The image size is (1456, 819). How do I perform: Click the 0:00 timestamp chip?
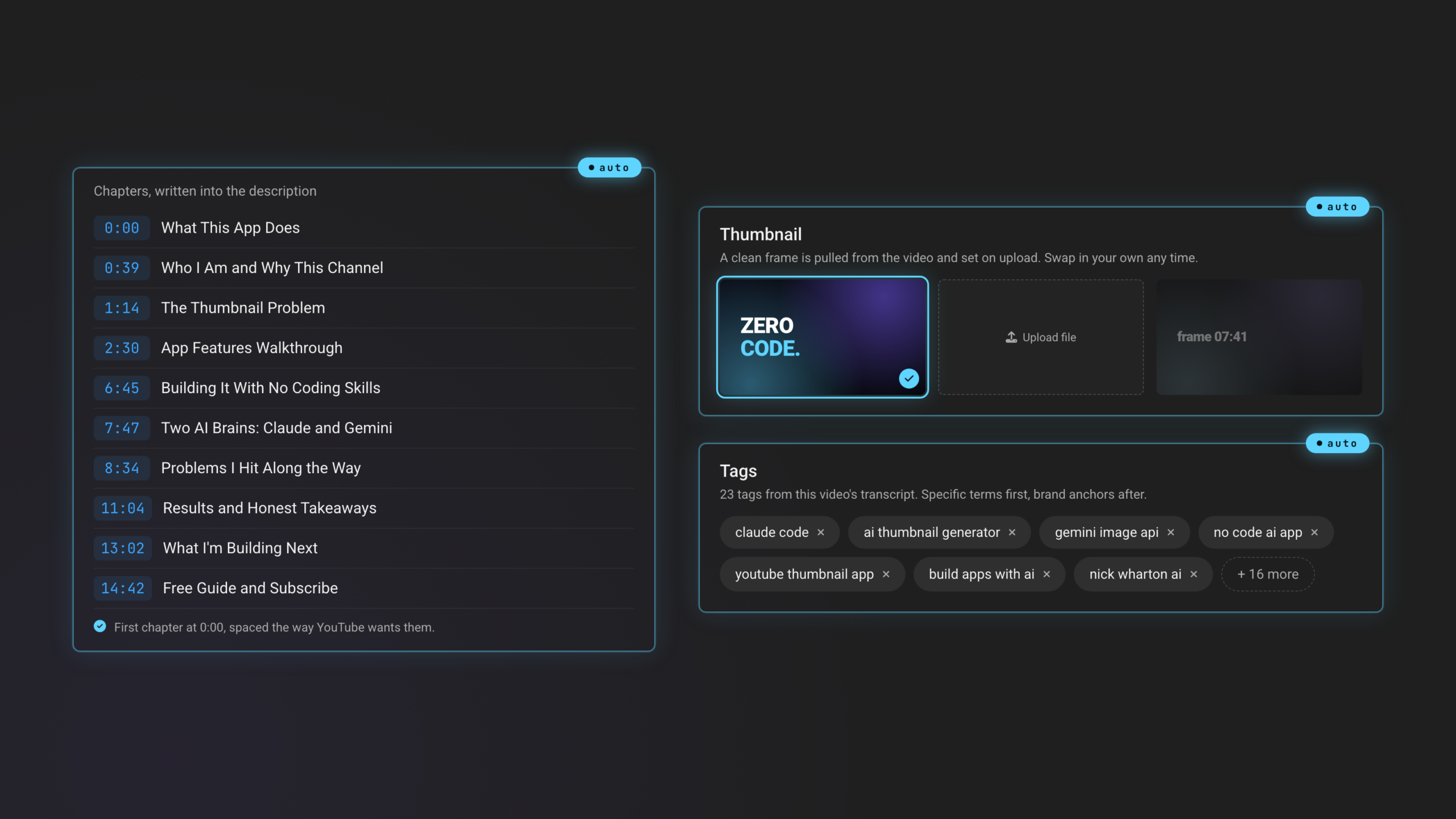[122, 228]
